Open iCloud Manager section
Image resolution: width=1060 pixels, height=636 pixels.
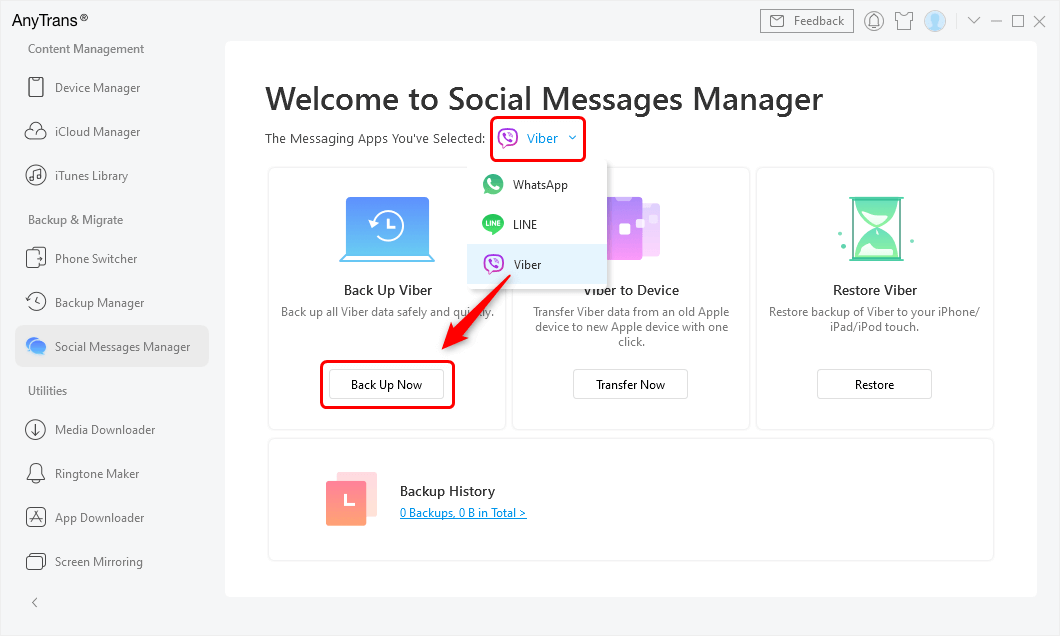click(112, 132)
